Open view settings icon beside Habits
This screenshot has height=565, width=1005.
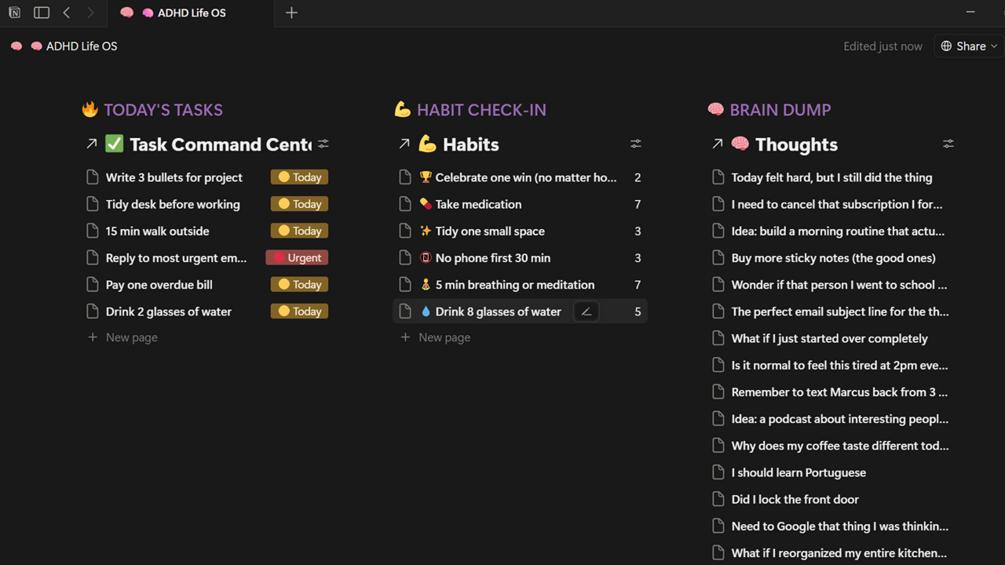[x=636, y=144]
